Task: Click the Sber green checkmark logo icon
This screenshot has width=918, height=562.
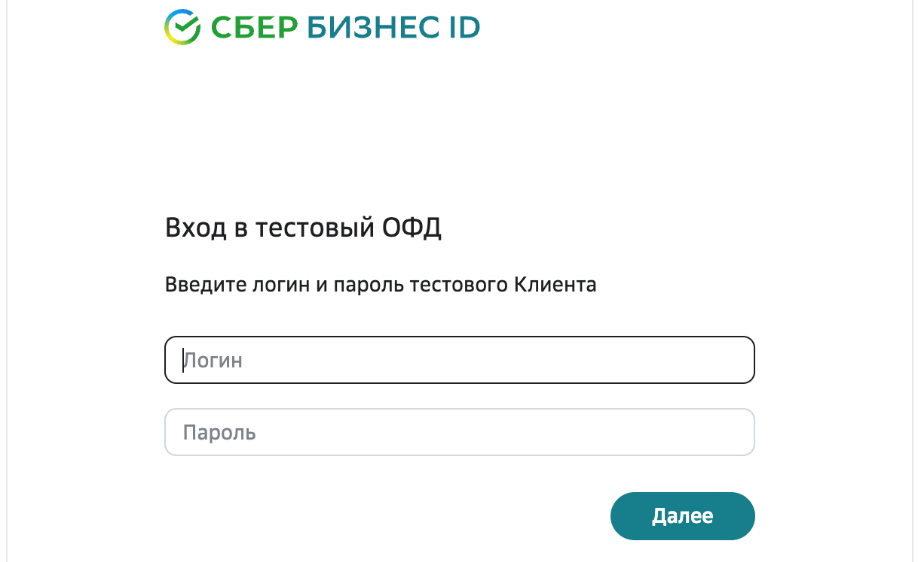Action: click(182, 26)
